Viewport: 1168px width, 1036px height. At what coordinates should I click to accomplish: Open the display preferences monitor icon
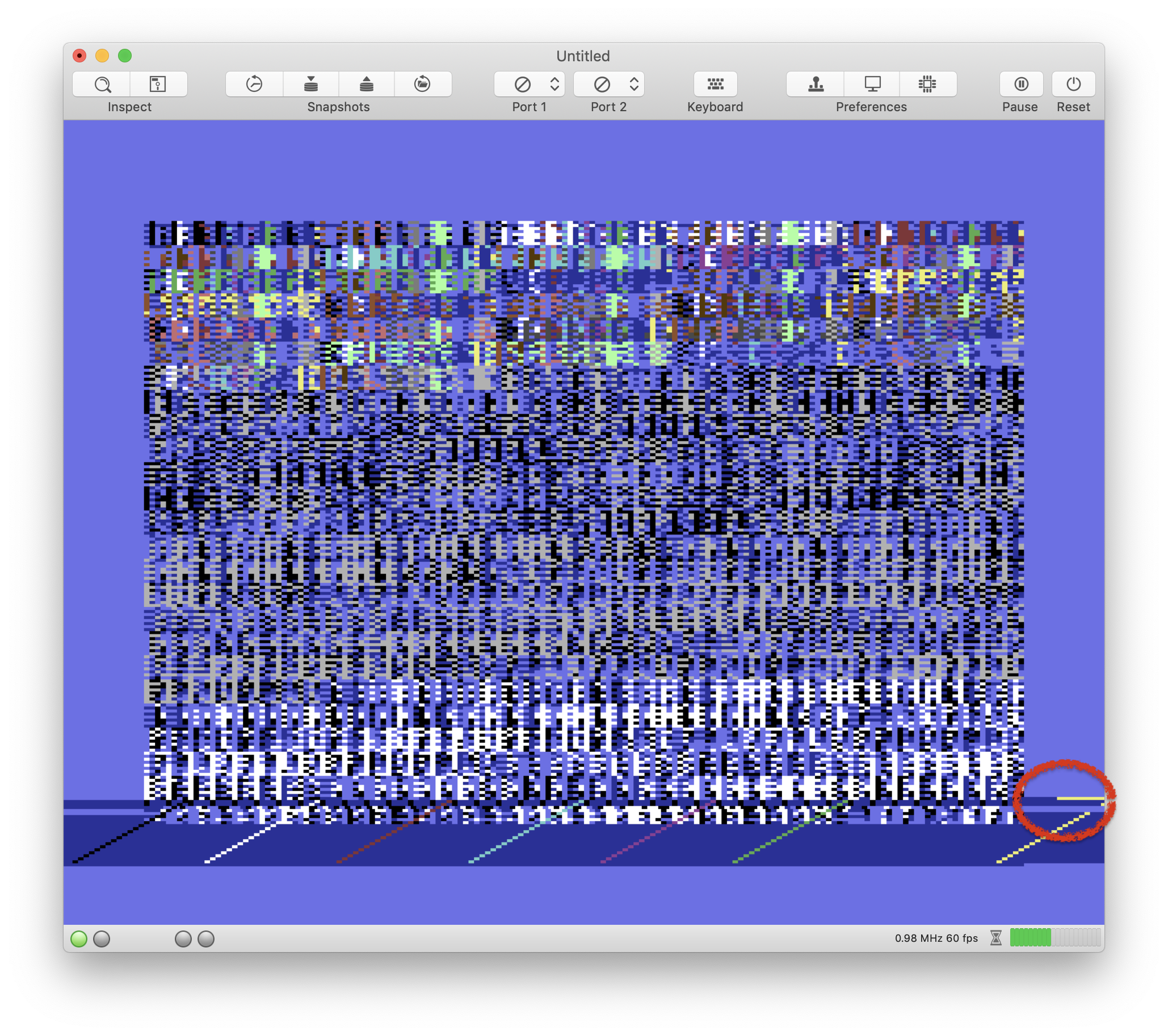(872, 85)
